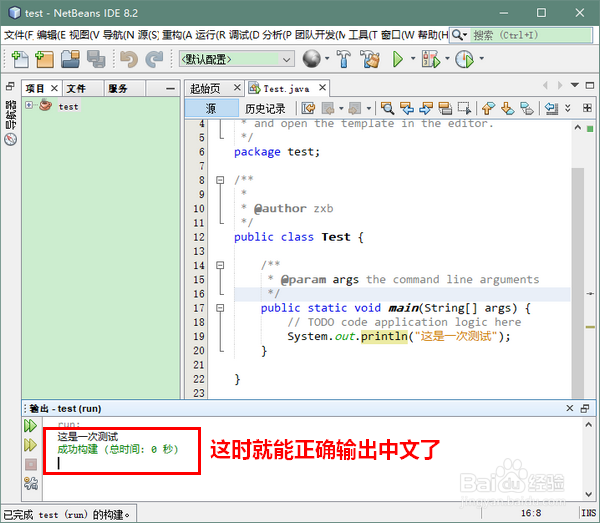Open the Run Project dropdown arrow
Image resolution: width=600 pixels, height=523 pixels.
point(413,59)
